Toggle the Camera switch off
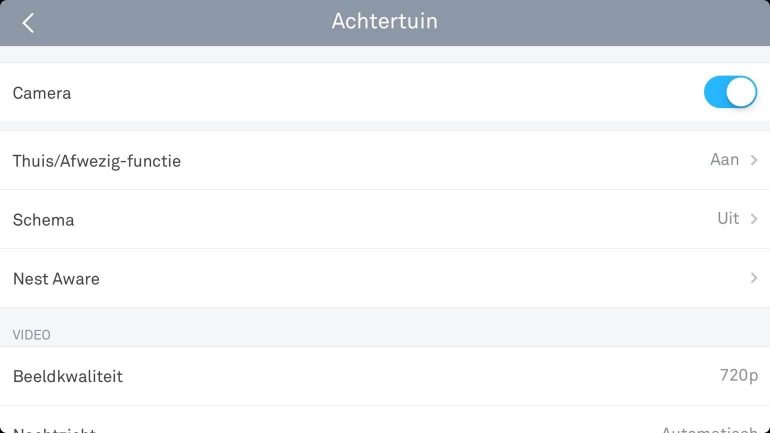Screen dimensions: 770x433 click(730, 92)
